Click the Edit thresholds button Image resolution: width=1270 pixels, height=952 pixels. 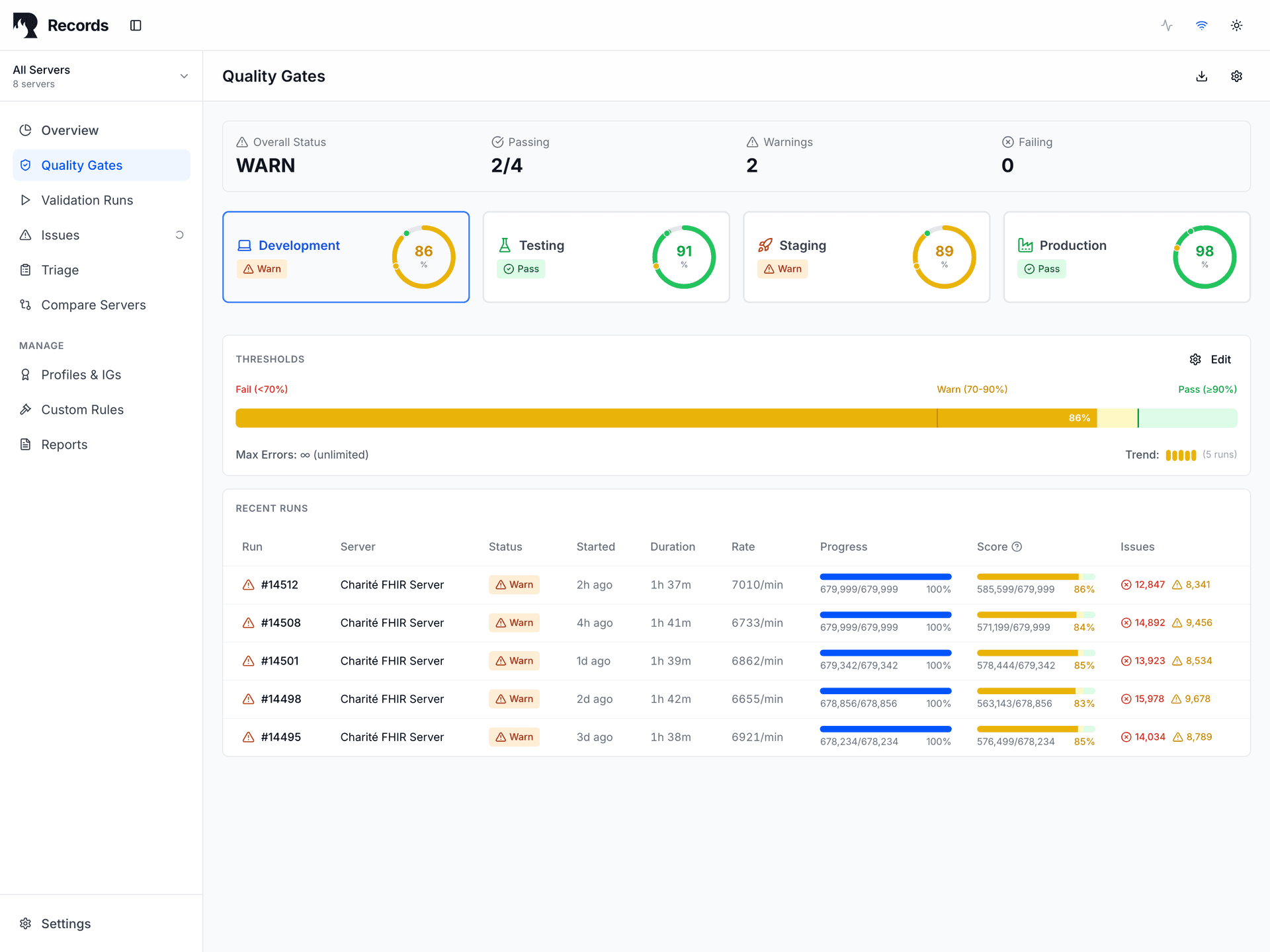click(1210, 360)
